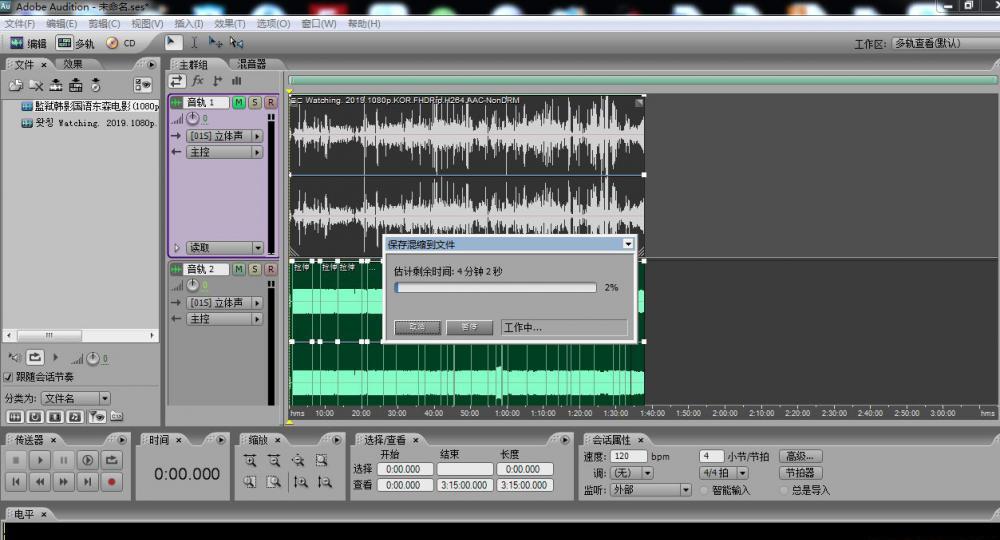Select the Scrub tool in toolbar
1000x540 pixels.
[237, 42]
